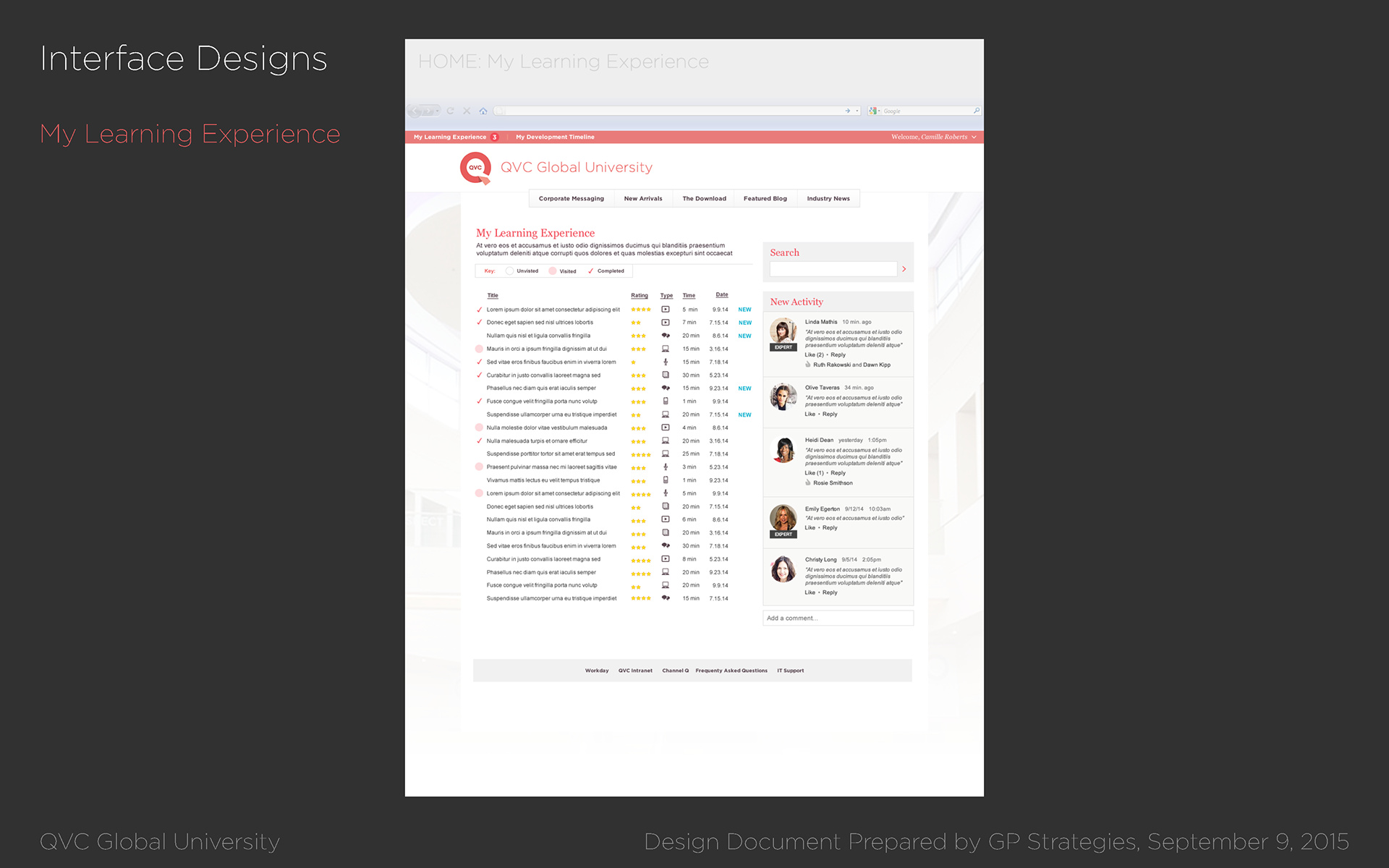Open the address bar dropdown arrow
The height and width of the screenshot is (868, 1389).
click(x=857, y=111)
